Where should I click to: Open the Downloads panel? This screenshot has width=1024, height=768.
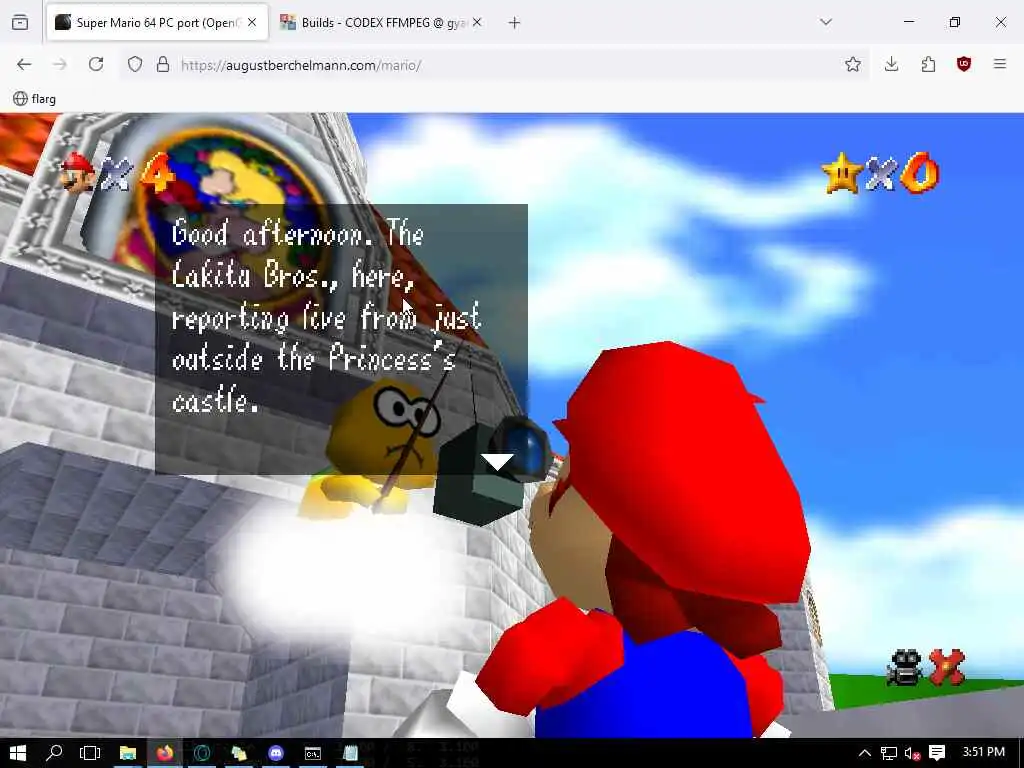click(x=891, y=65)
